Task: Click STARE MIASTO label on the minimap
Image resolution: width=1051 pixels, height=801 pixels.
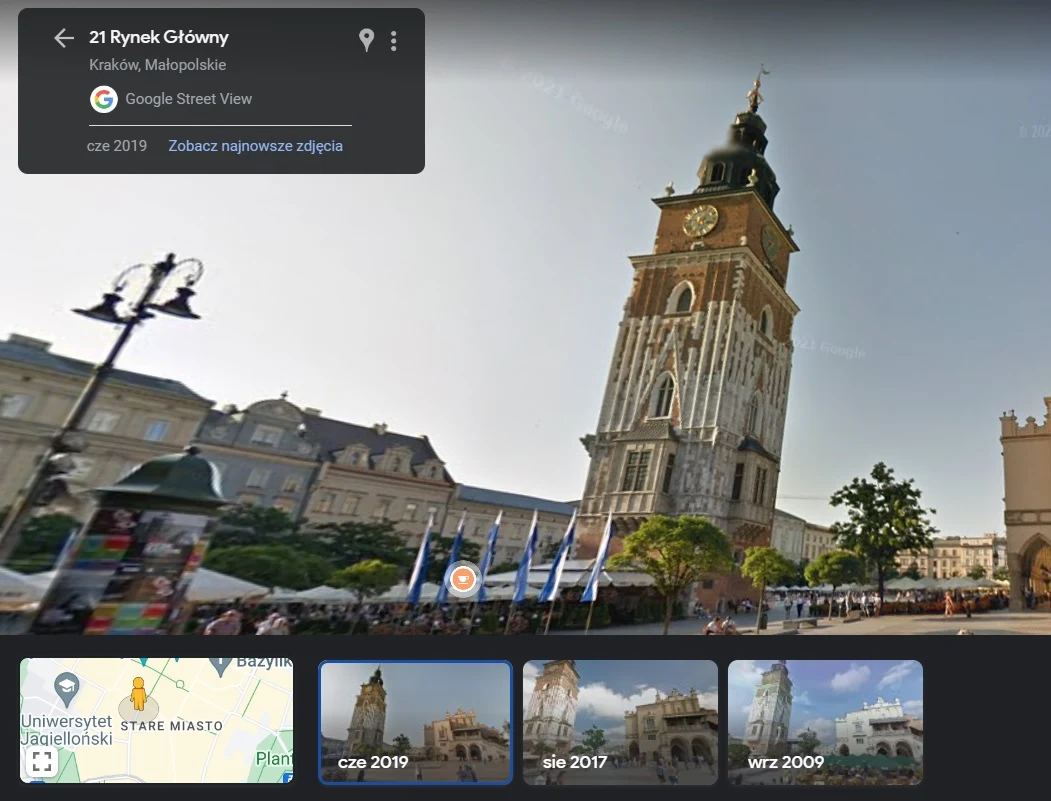Action: pyautogui.click(x=170, y=725)
